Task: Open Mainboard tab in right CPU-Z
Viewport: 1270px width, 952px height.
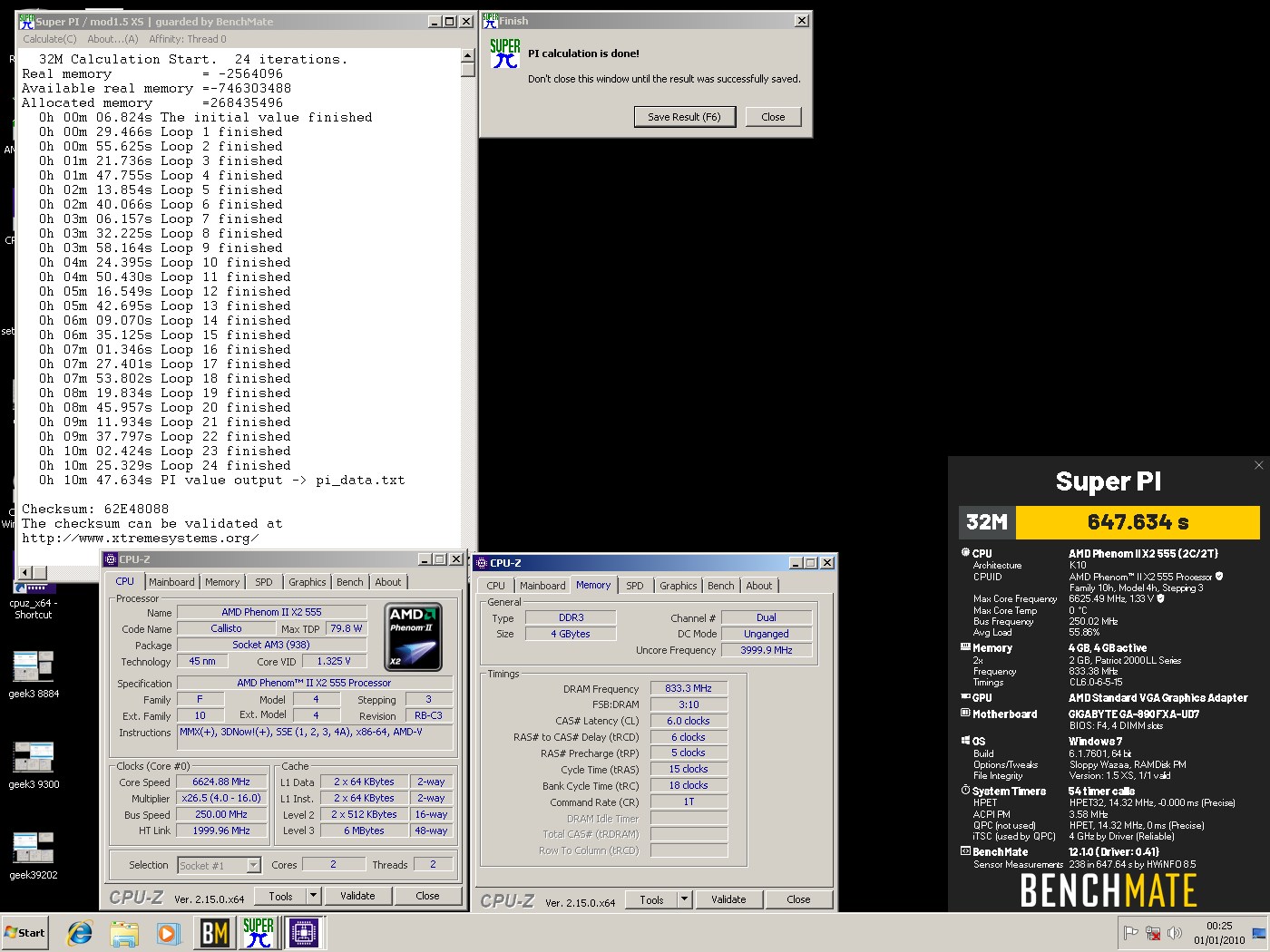Action: (542, 586)
